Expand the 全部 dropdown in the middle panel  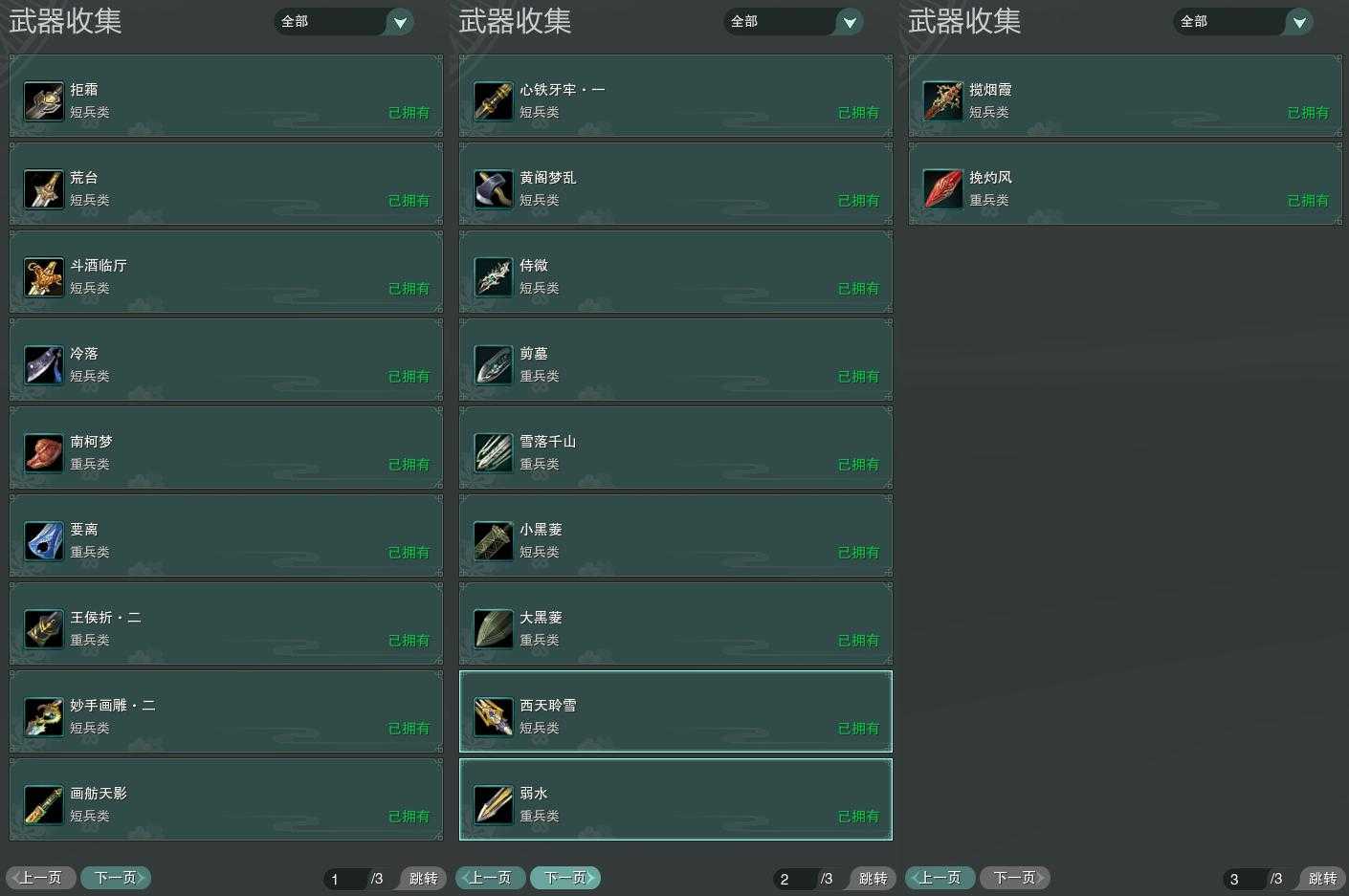tap(794, 21)
